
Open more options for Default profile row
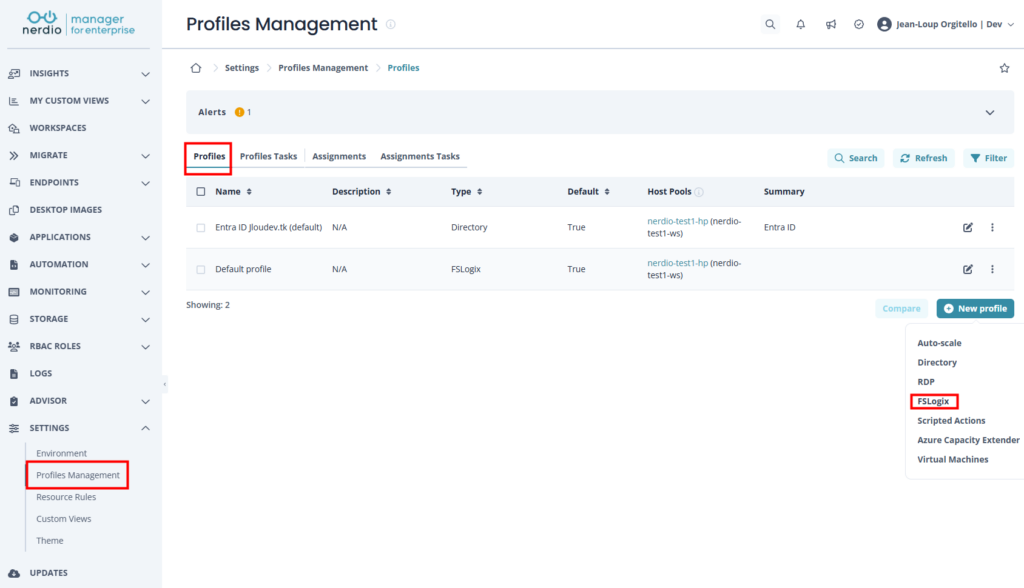(992, 269)
